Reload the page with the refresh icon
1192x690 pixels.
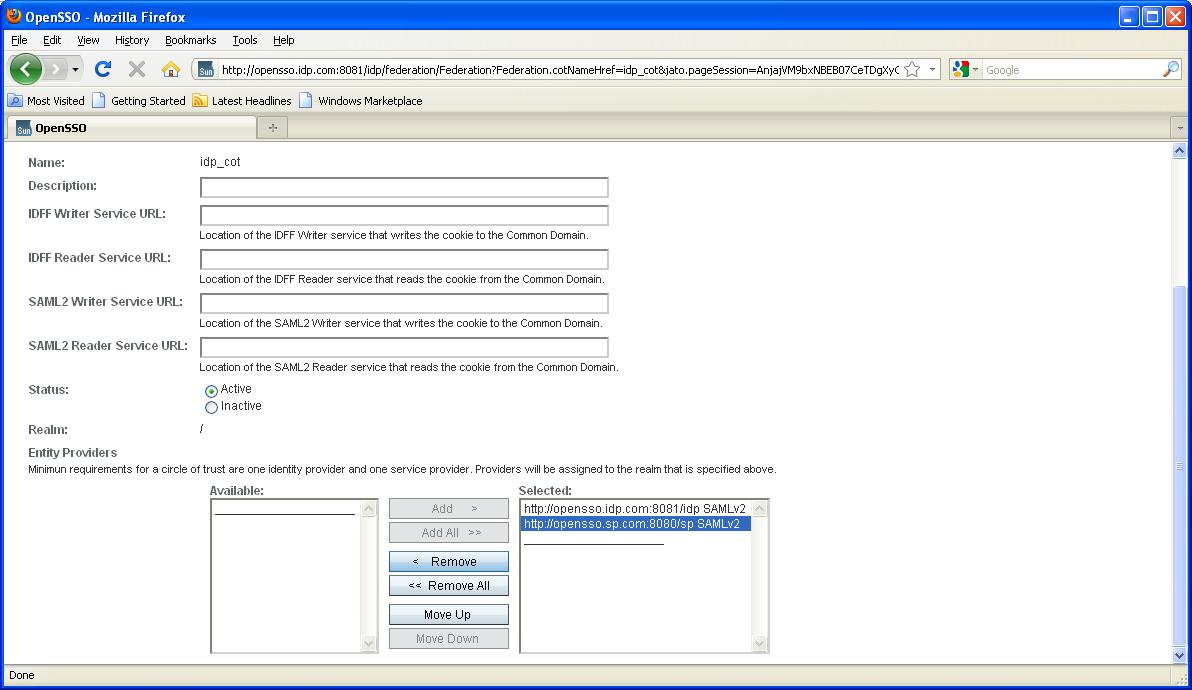click(103, 69)
